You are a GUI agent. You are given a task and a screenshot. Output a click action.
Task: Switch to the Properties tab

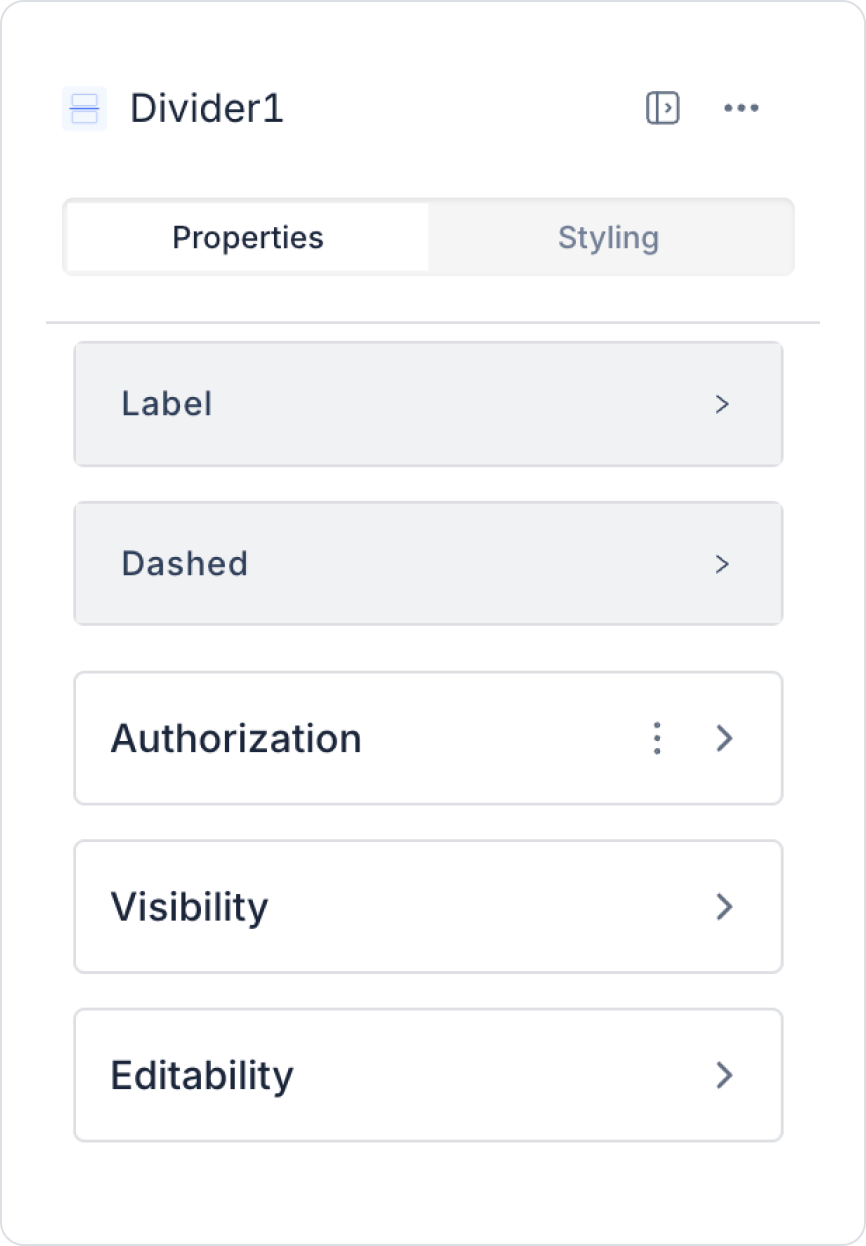coord(248,238)
